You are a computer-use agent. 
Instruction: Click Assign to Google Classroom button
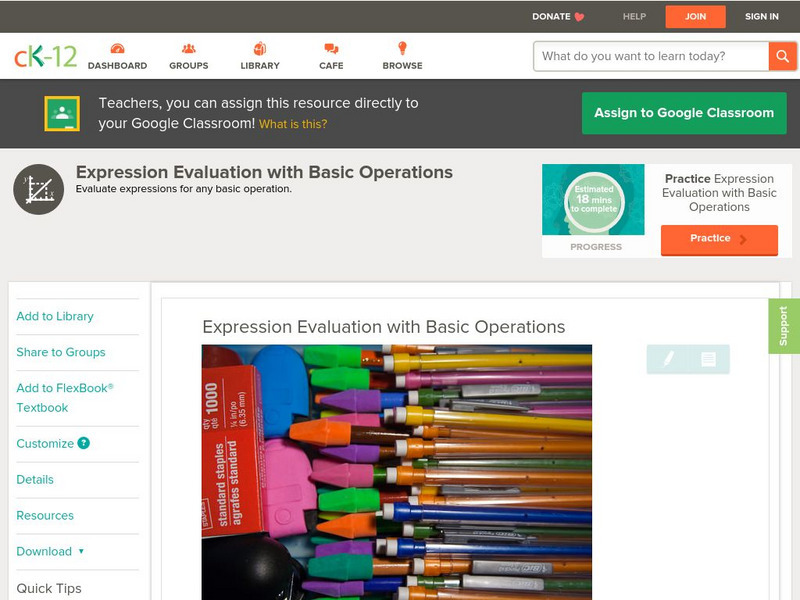tap(684, 113)
